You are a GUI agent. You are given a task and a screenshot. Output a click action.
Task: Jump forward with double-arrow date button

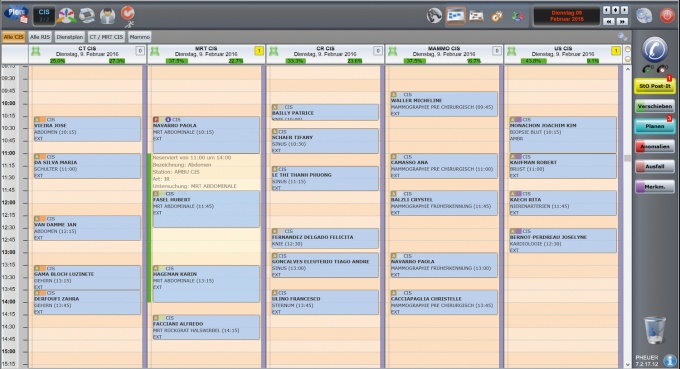click(x=622, y=21)
